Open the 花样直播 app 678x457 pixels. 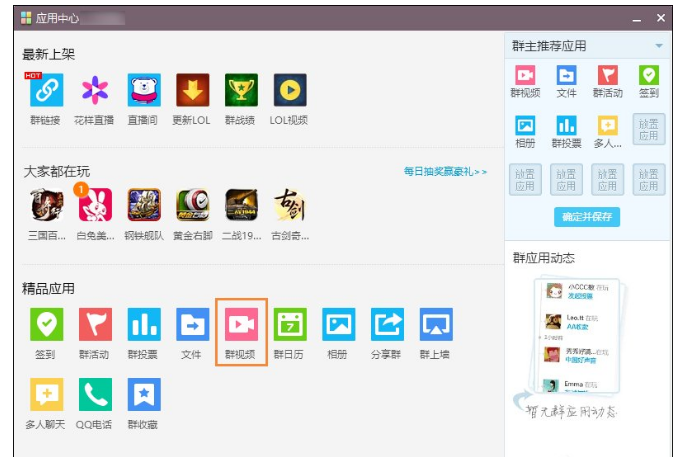pos(95,90)
